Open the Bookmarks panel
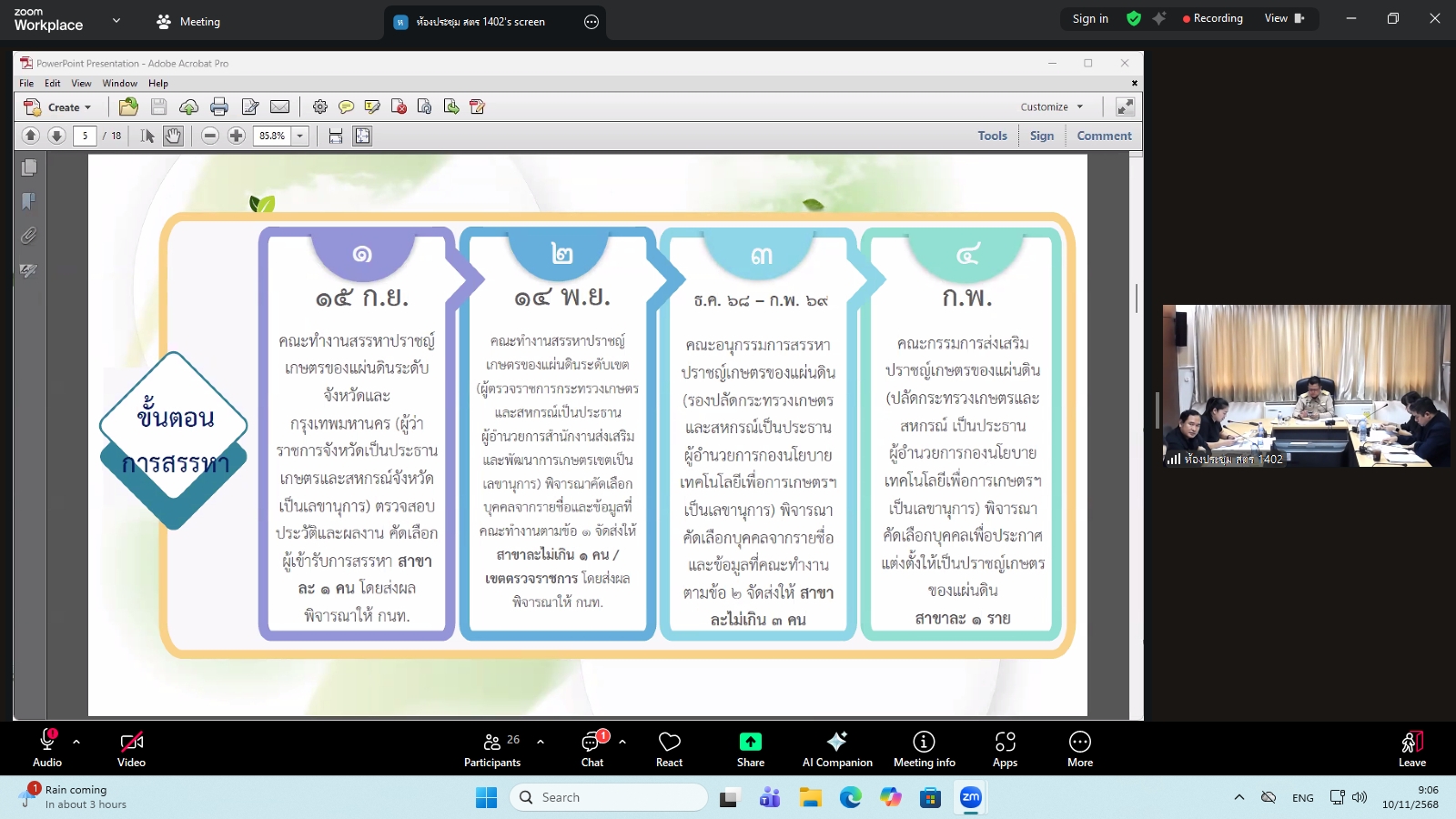This screenshot has width=1456, height=819. (29, 201)
